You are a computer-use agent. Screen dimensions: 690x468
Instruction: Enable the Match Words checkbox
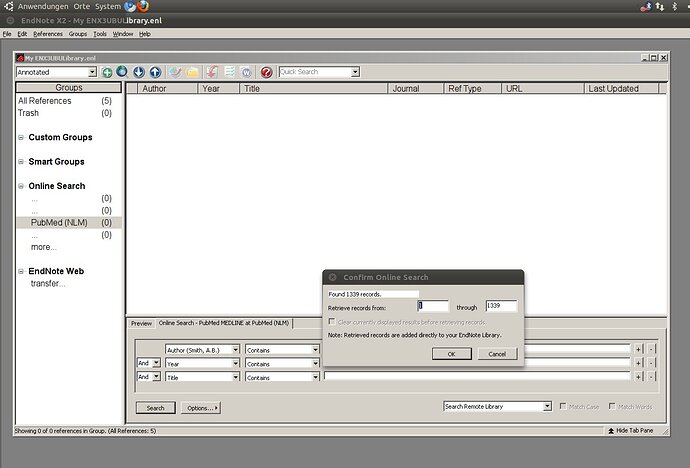612,406
